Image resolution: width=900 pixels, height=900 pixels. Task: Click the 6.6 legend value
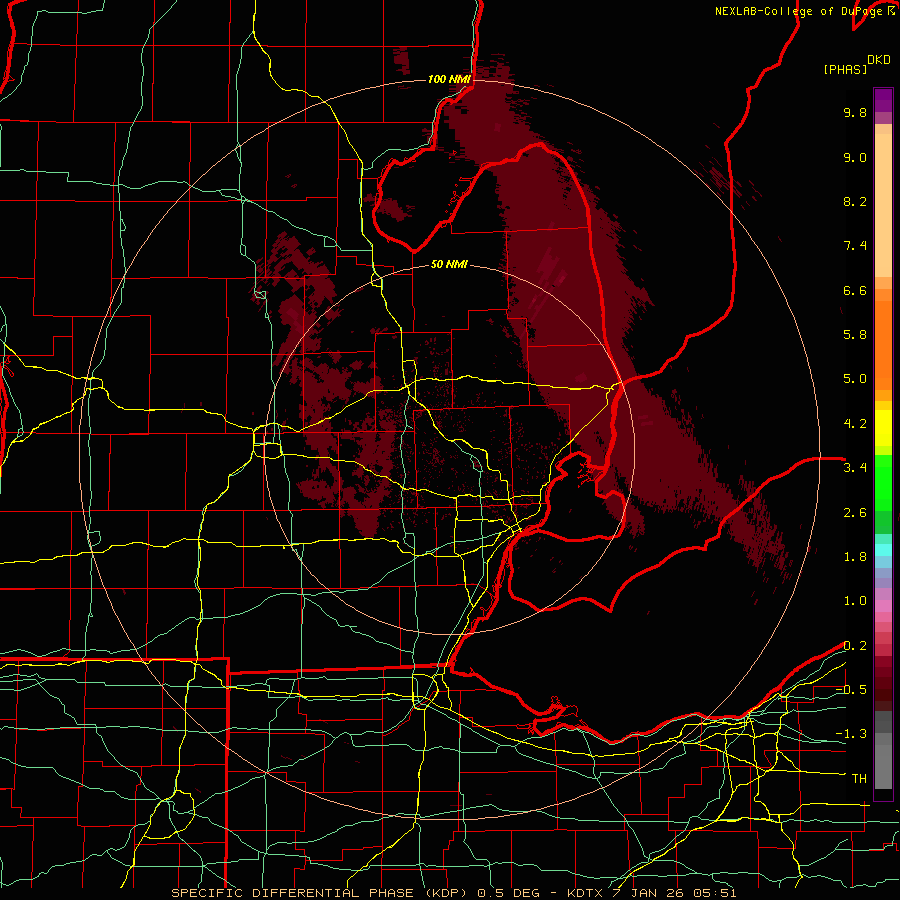(x=855, y=290)
